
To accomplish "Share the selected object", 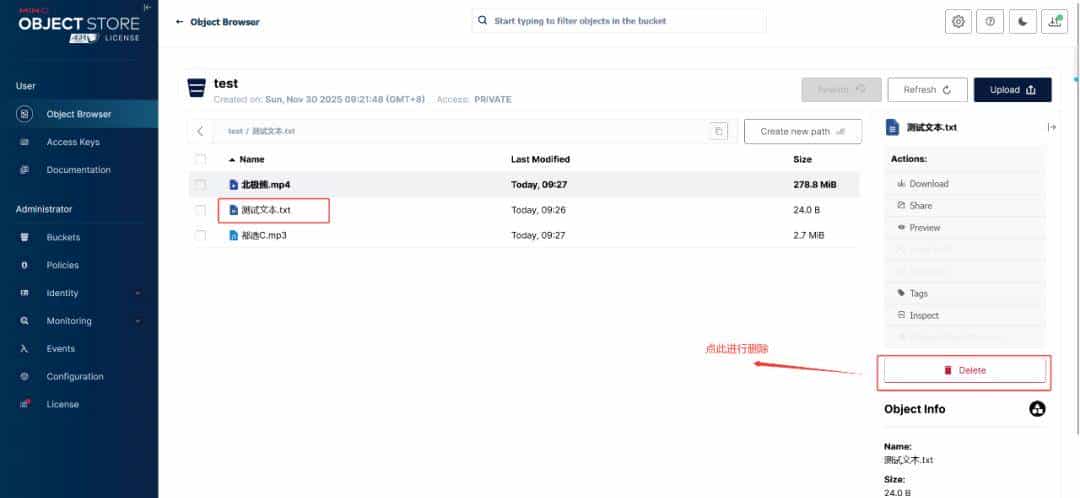I will click(x=964, y=206).
